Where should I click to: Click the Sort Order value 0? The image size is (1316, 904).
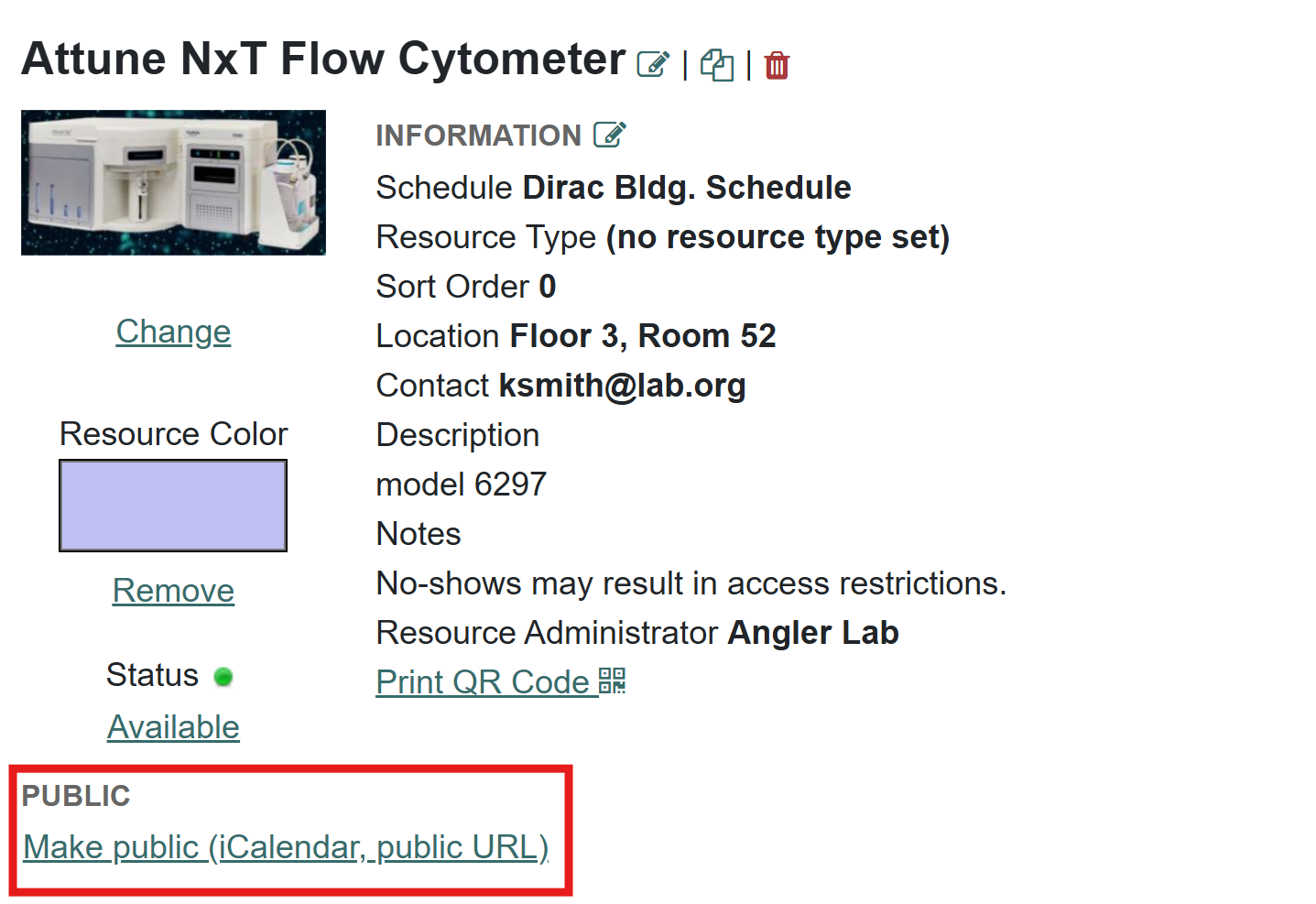click(548, 287)
